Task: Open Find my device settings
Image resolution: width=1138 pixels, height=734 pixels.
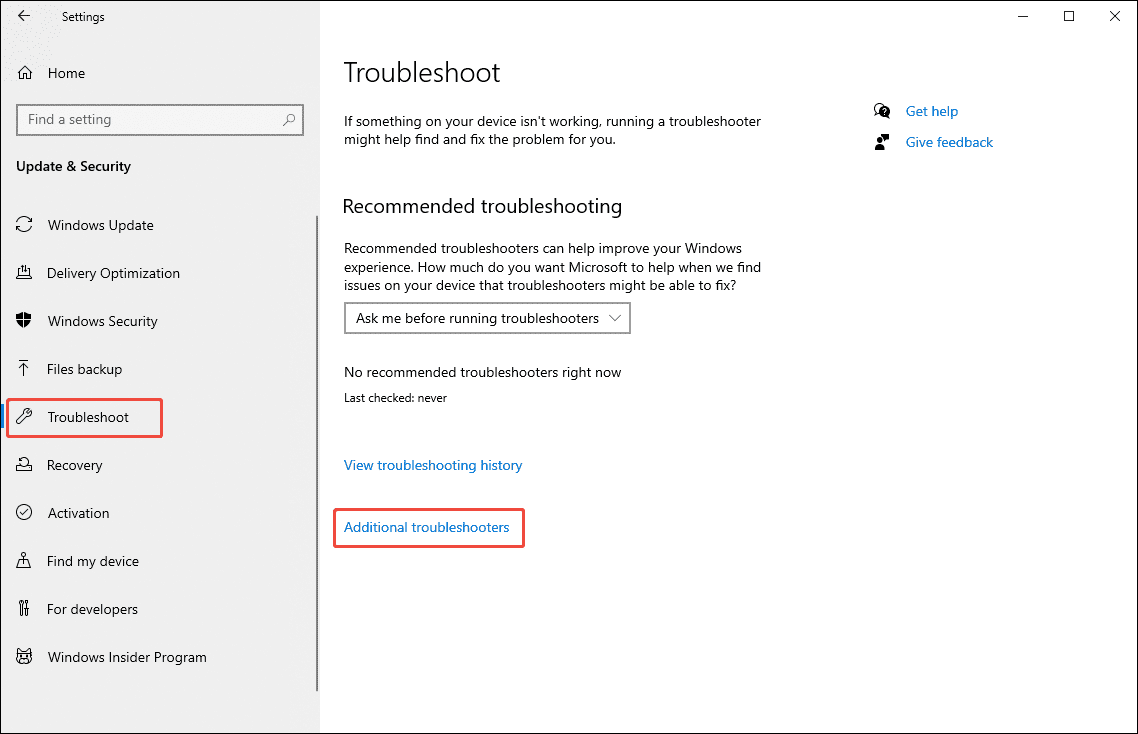Action: pyautogui.click(x=93, y=561)
